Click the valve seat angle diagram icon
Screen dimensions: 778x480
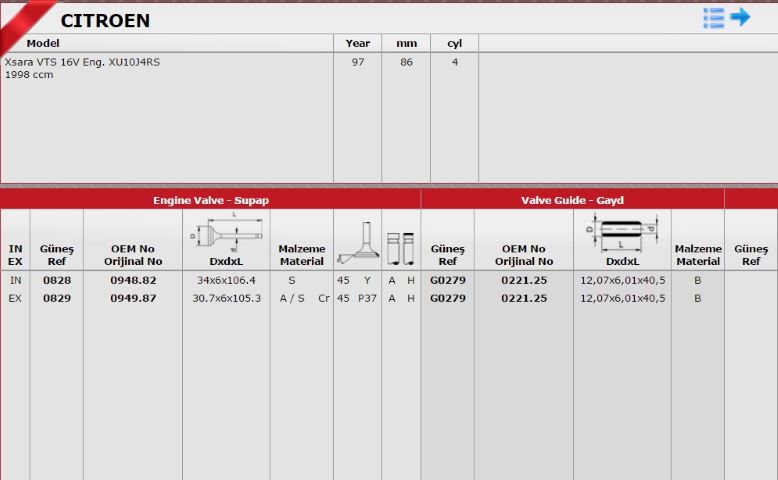pos(358,243)
